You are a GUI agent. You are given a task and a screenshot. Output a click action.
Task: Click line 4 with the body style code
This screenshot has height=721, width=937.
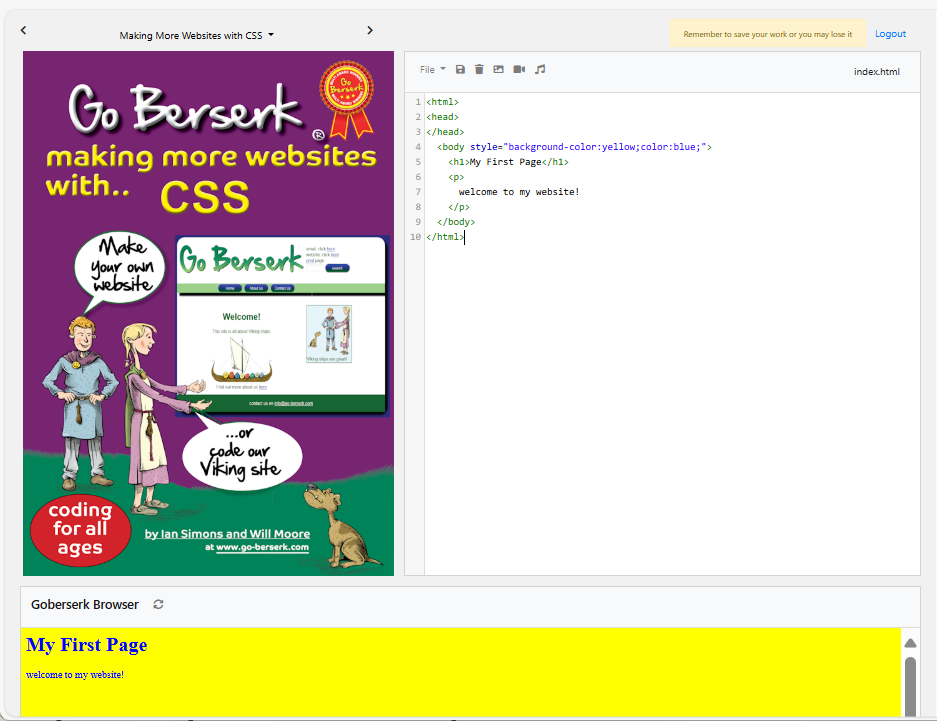[574, 147]
